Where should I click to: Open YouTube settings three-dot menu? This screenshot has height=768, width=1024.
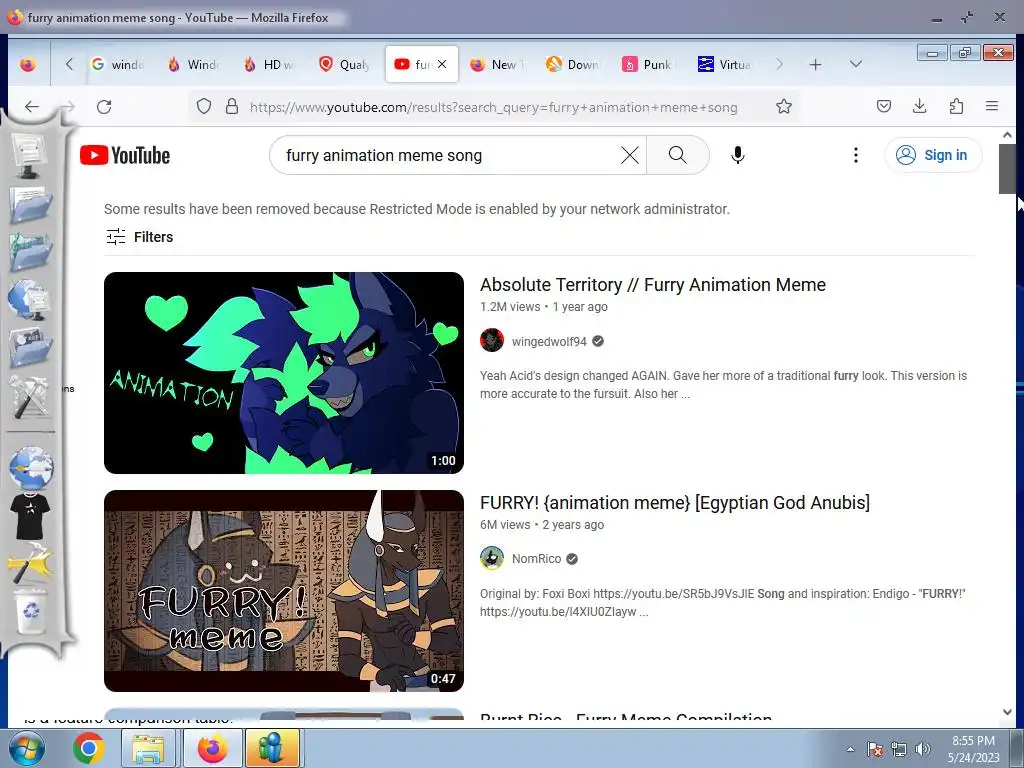point(856,155)
